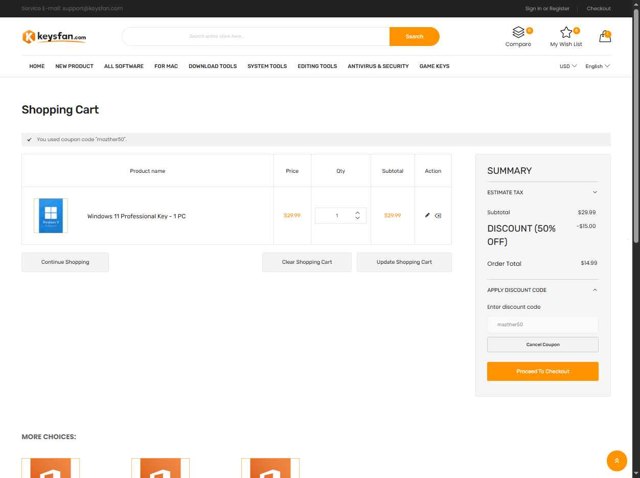This screenshot has height=478, width=640.
Task: Open the Download Tools menu
Action: click(x=213, y=66)
